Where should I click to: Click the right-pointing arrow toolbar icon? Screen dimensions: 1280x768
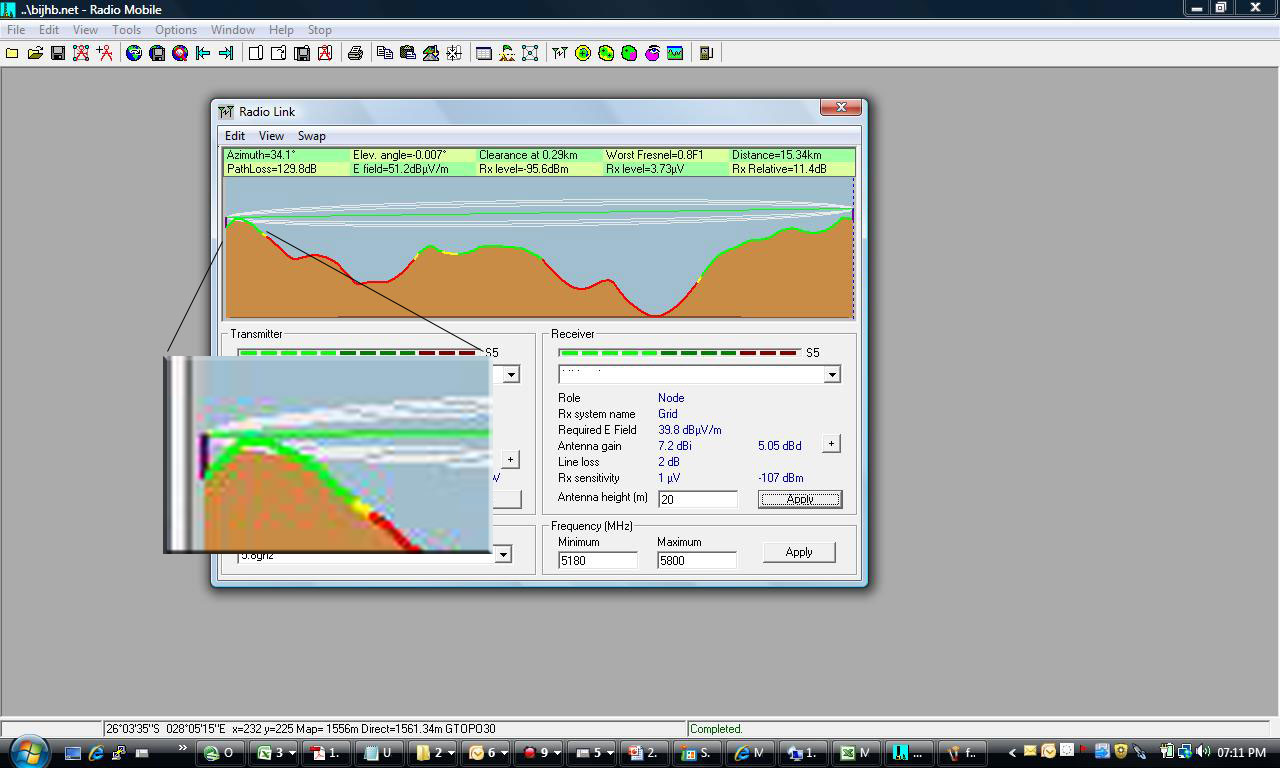point(226,53)
